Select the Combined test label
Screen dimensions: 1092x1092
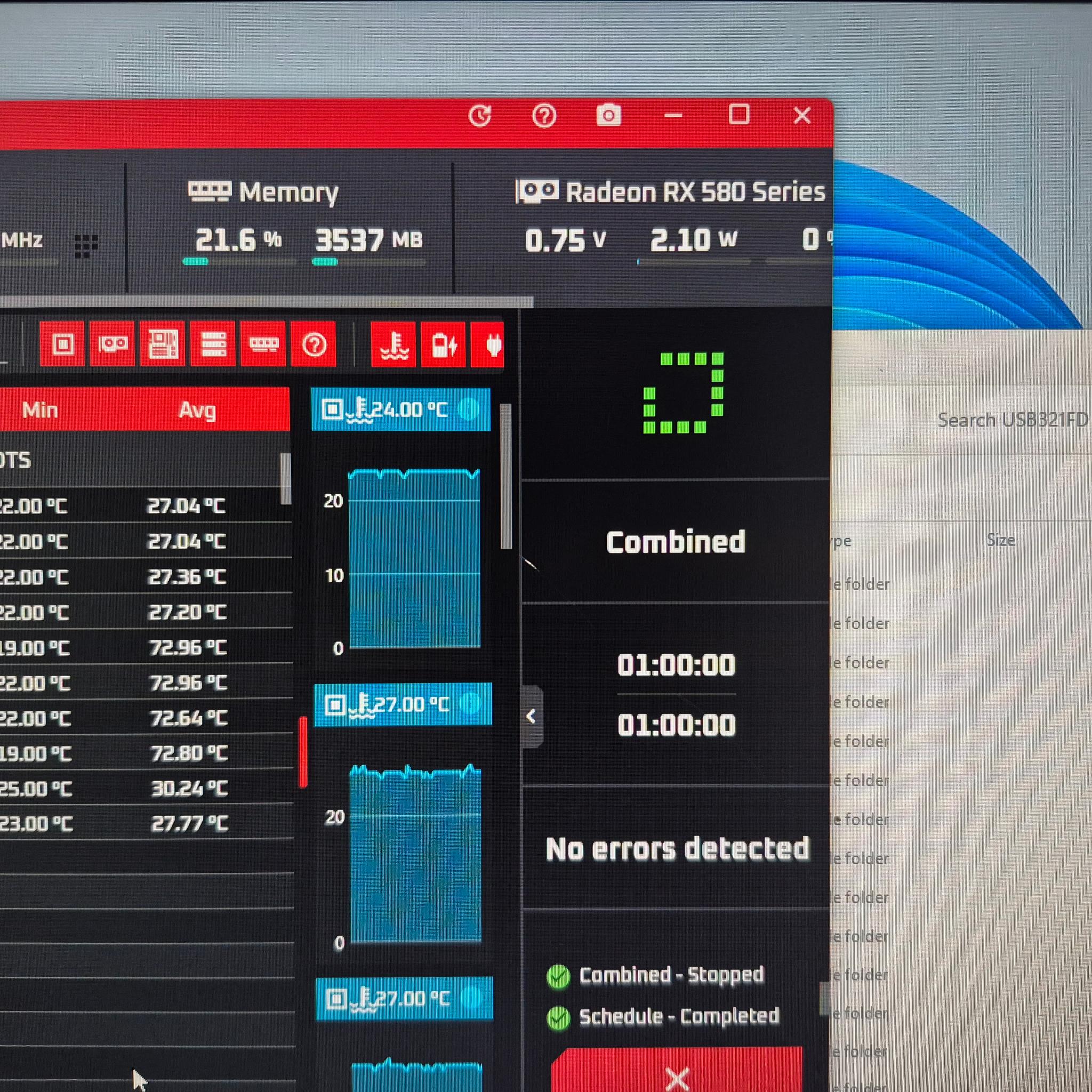676,542
